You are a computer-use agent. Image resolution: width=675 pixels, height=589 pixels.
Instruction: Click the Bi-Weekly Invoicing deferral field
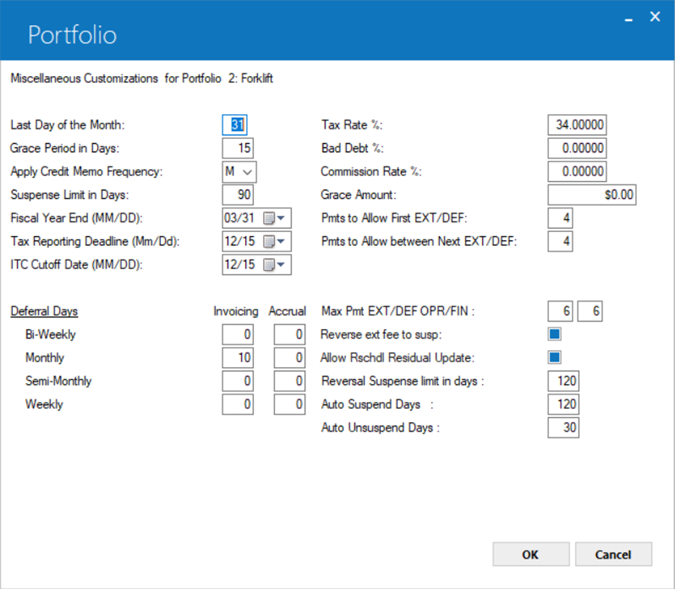coord(238,335)
